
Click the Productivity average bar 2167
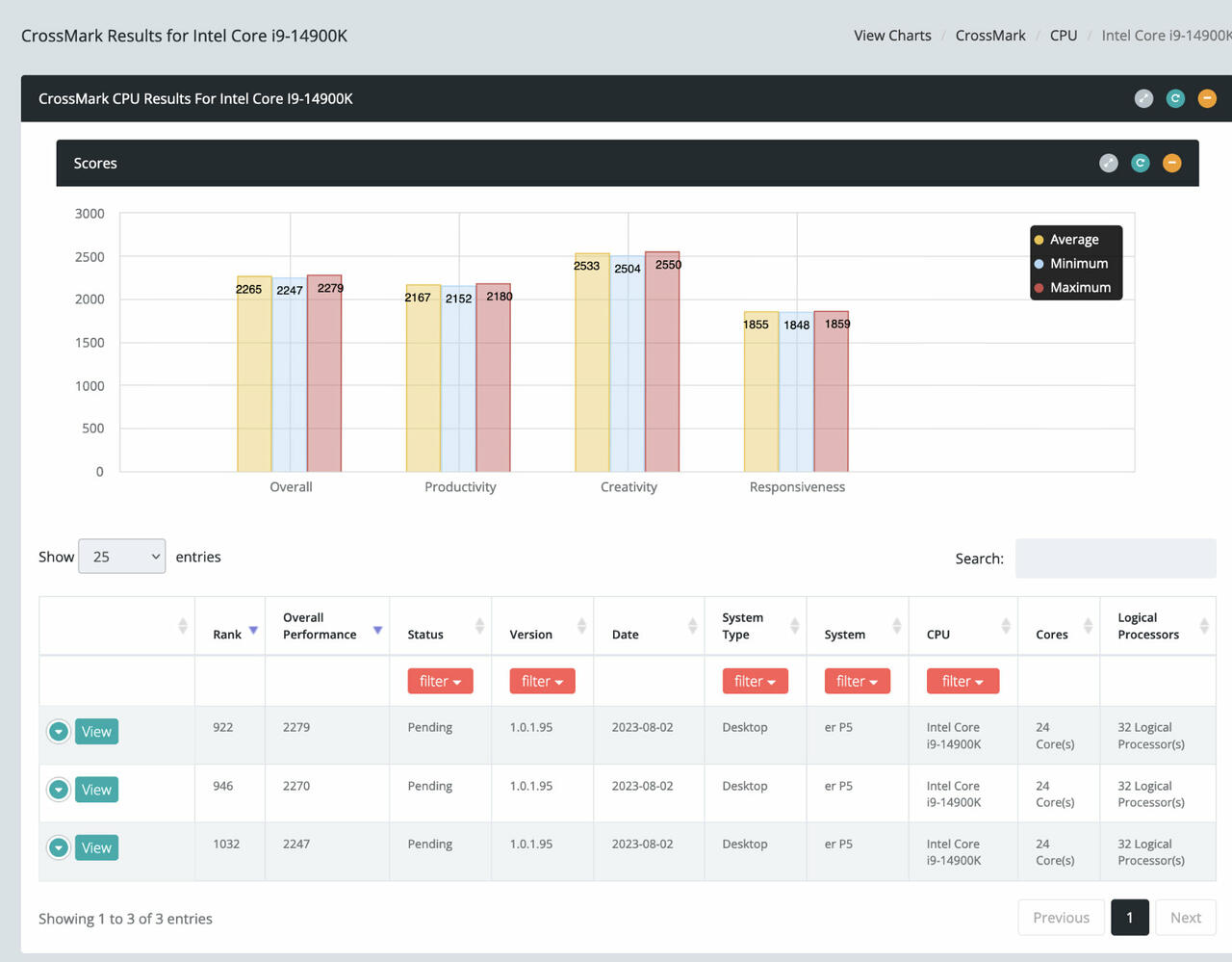tap(423, 378)
